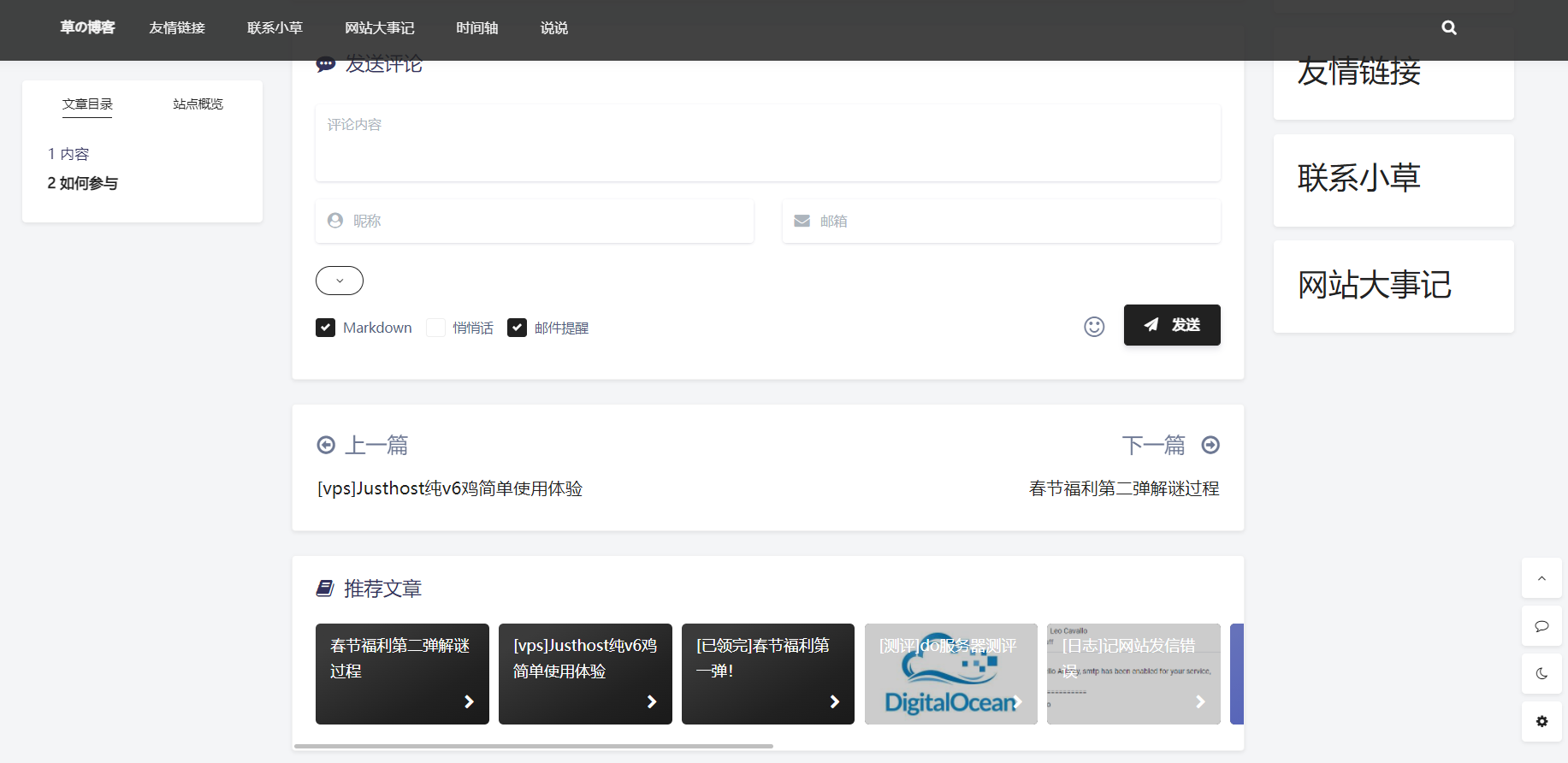Click the emoji smiley face icon
Screen dimensions: 1568x763
[1094, 327]
